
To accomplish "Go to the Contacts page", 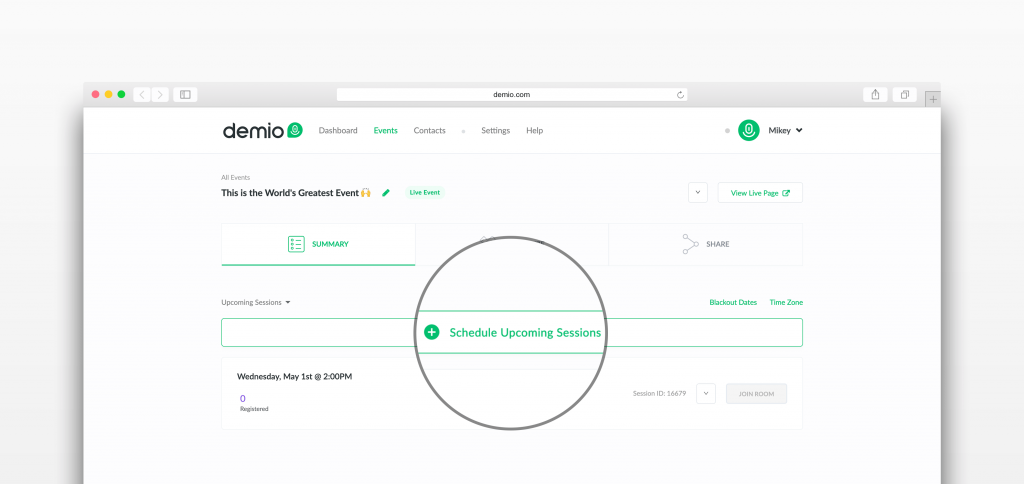I will [429, 131].
